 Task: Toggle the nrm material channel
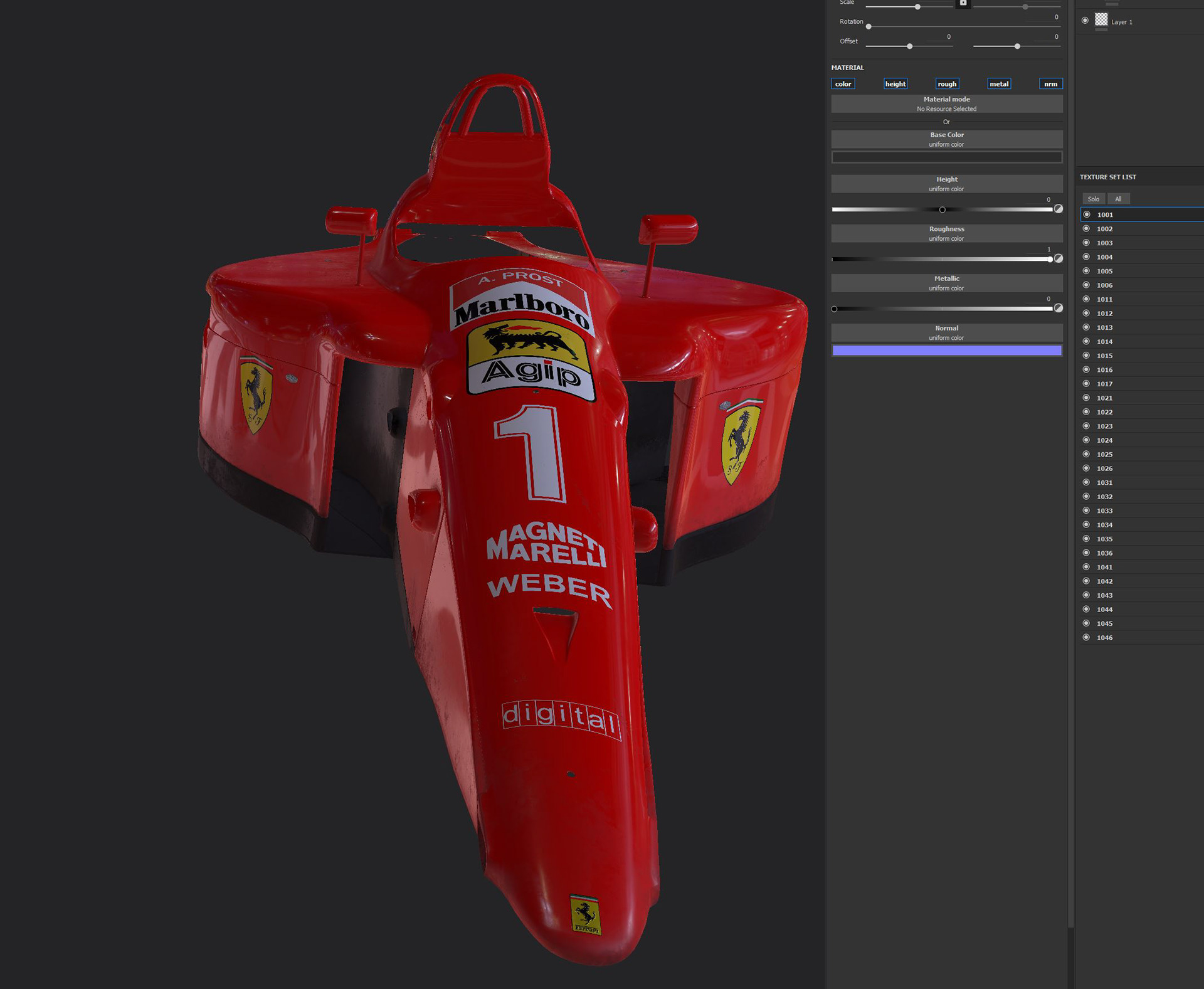(x=1050, y=84)
